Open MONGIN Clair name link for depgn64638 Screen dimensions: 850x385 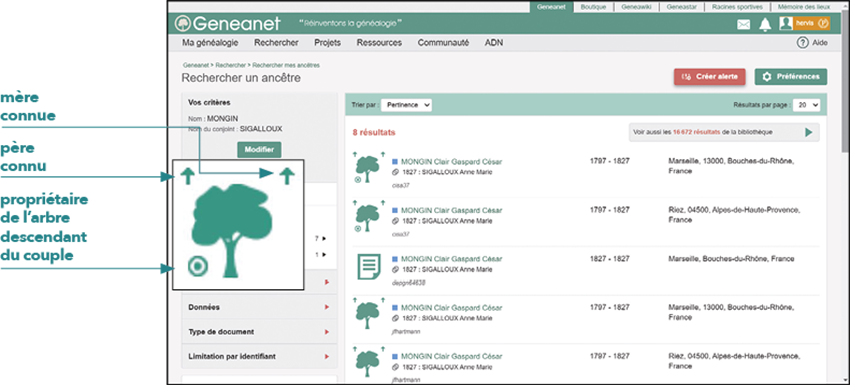(452, 259)
